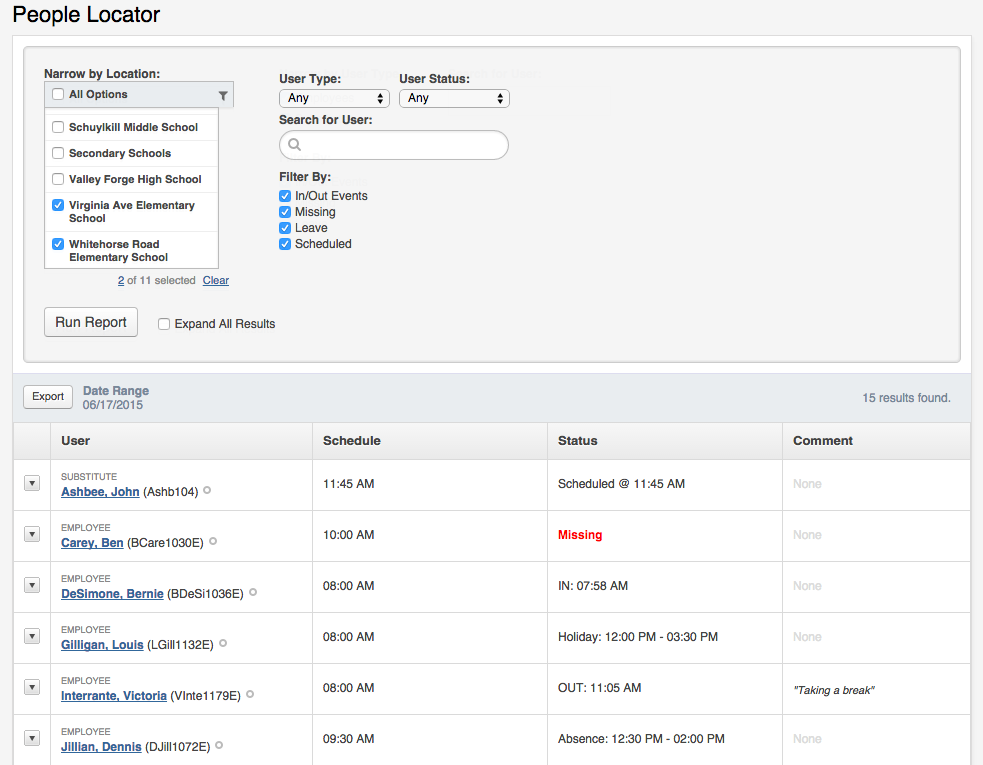Click the filter funnel icon in location list
The image size is (983, 765).
pyautogui.click(x=223, y=95)
